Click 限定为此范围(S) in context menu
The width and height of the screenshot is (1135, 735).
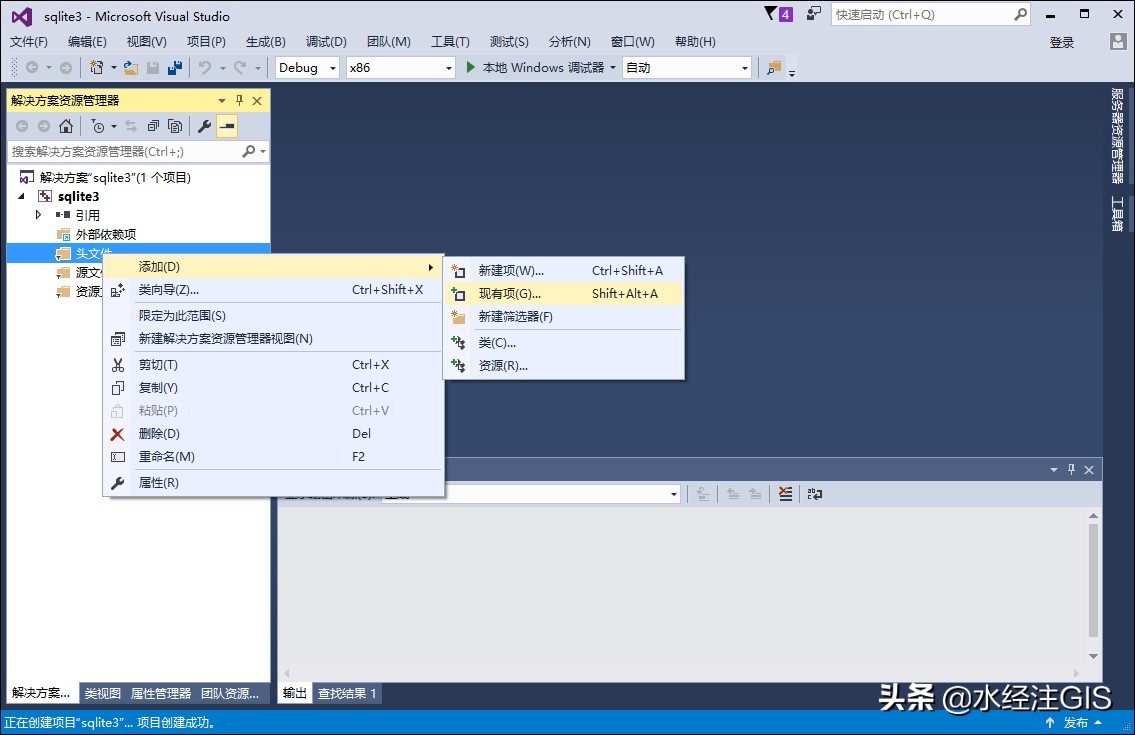[x=274, y=316]
